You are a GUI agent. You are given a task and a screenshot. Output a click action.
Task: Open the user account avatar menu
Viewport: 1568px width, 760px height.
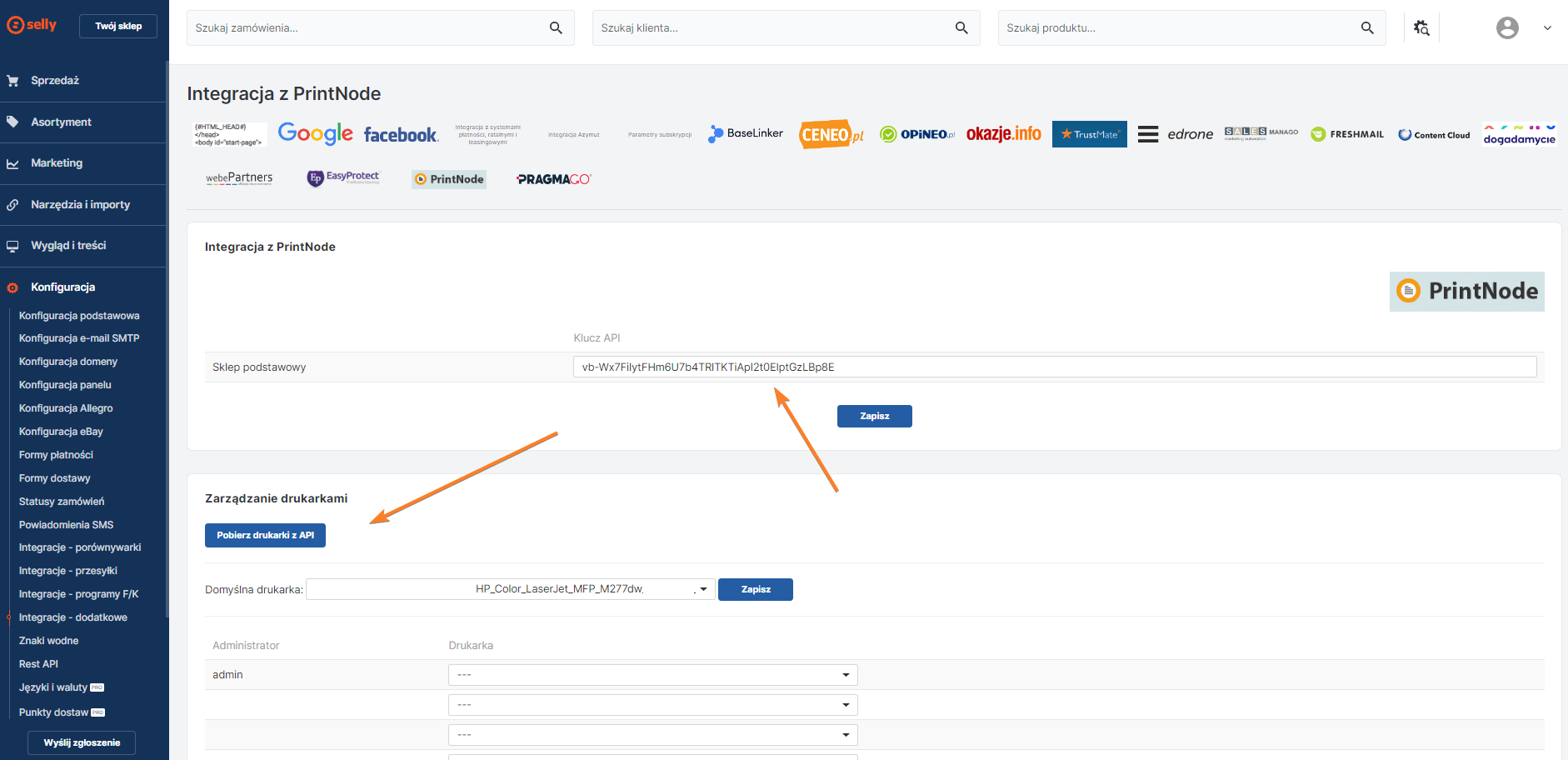tap(1506, 28)
